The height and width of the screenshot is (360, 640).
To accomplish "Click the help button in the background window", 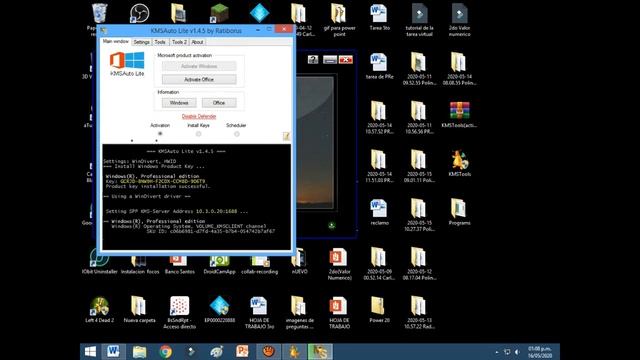I will pyautogui.click(x=313, y=60).
